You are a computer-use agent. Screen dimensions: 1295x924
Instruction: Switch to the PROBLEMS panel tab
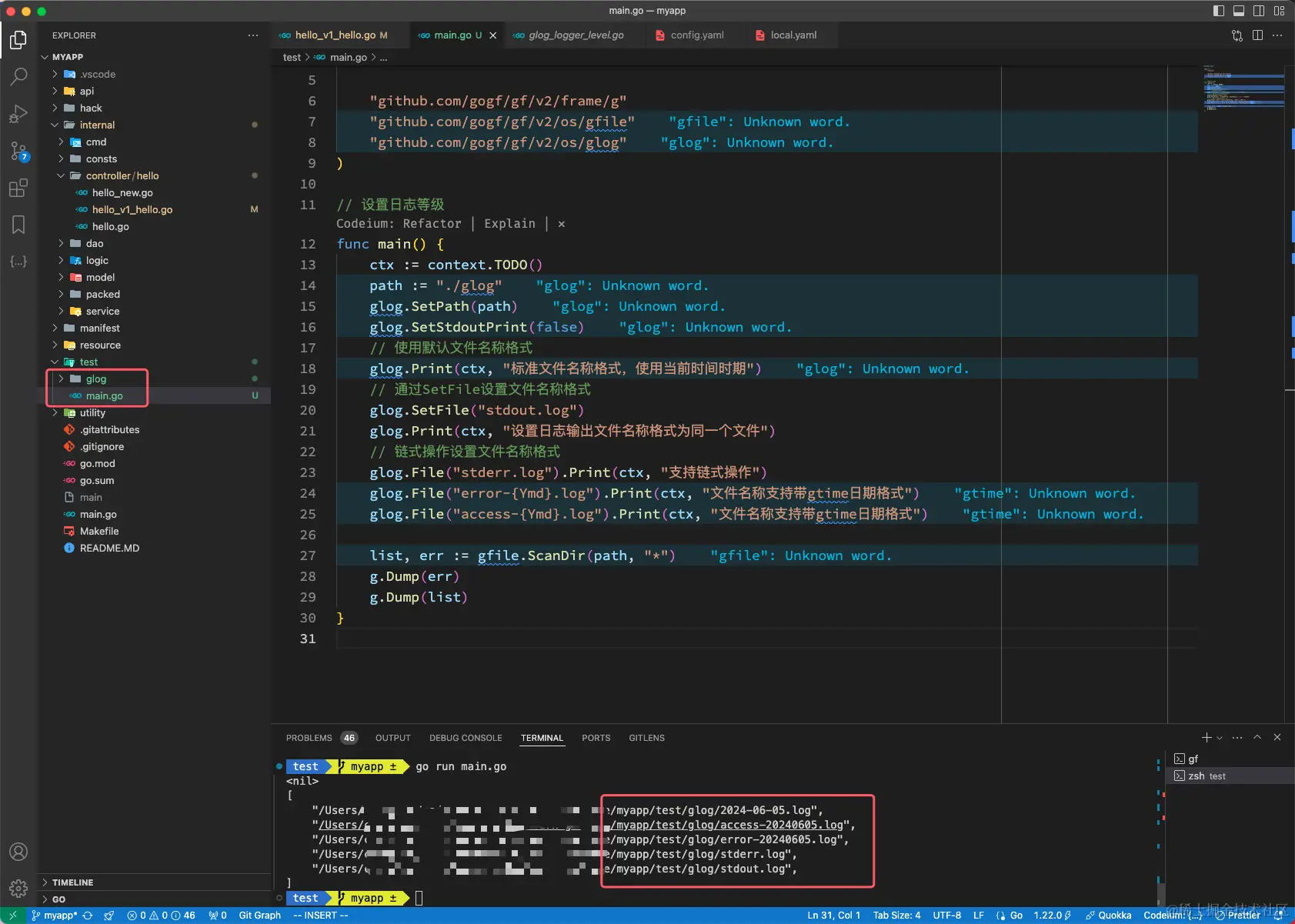point(309,738)
